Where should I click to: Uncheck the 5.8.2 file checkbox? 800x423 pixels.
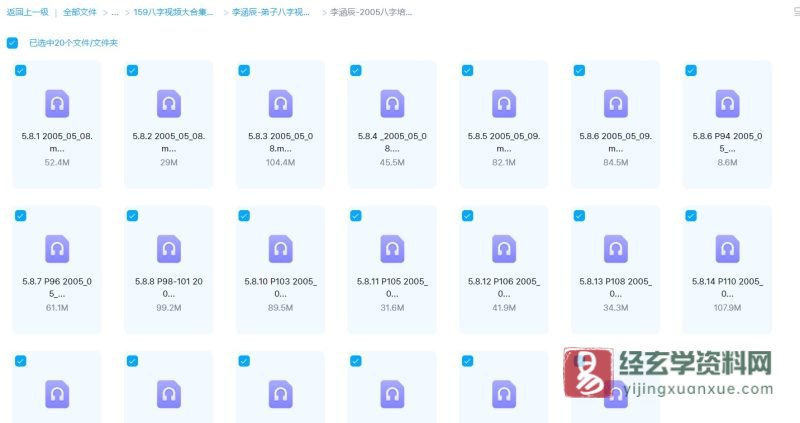click(132, 70)
